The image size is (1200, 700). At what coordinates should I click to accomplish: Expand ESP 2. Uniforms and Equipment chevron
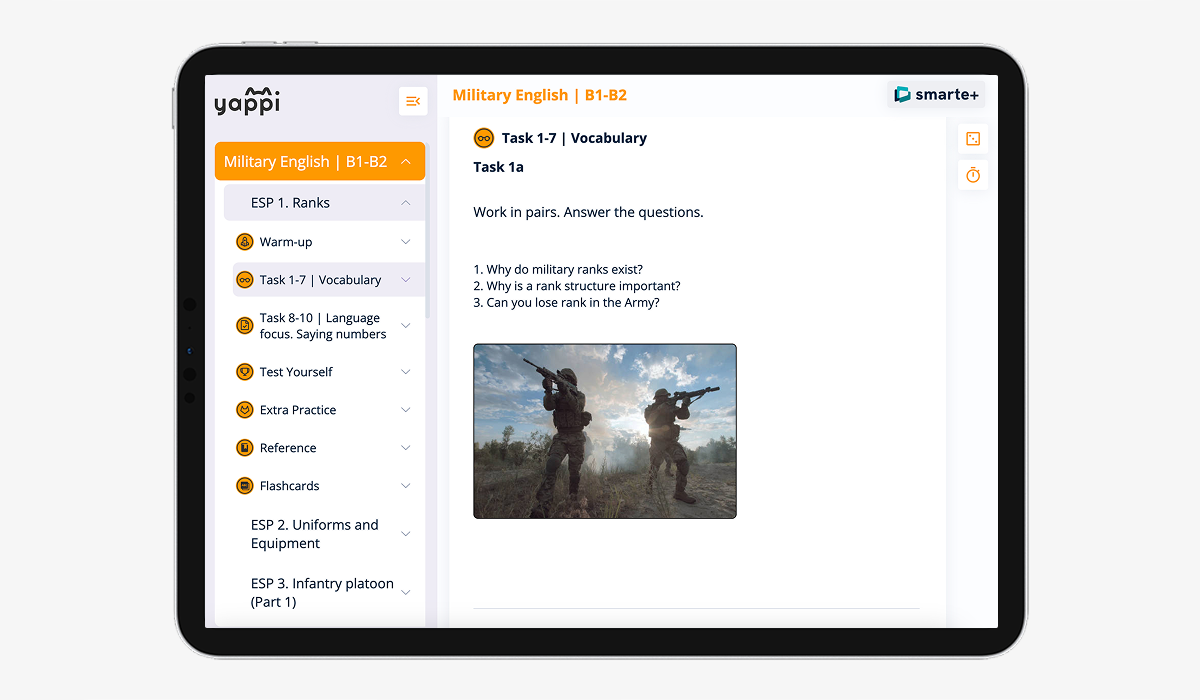point(405,534)
